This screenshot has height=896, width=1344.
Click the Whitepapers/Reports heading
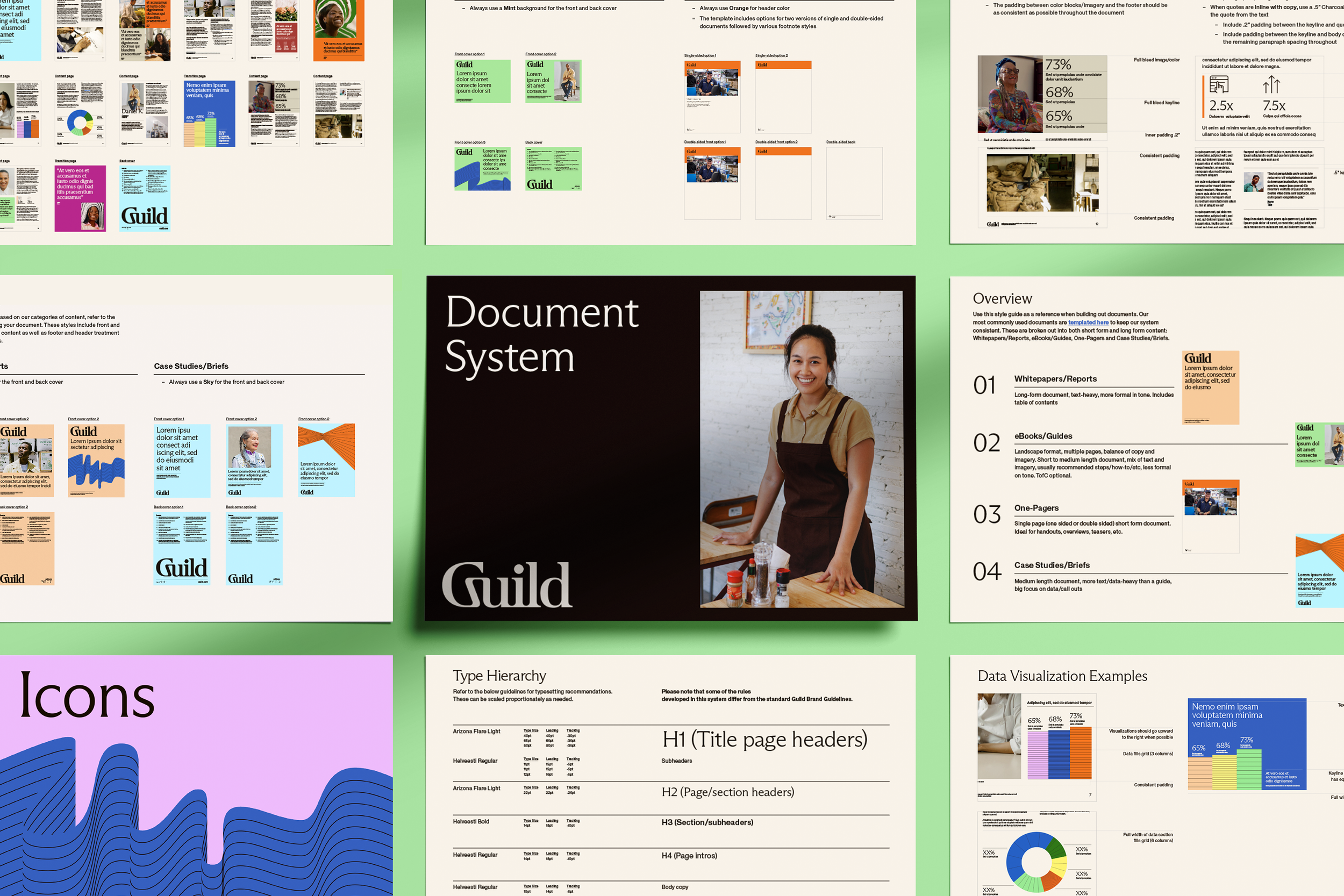pyautogui.click(x=1055, y=379)
